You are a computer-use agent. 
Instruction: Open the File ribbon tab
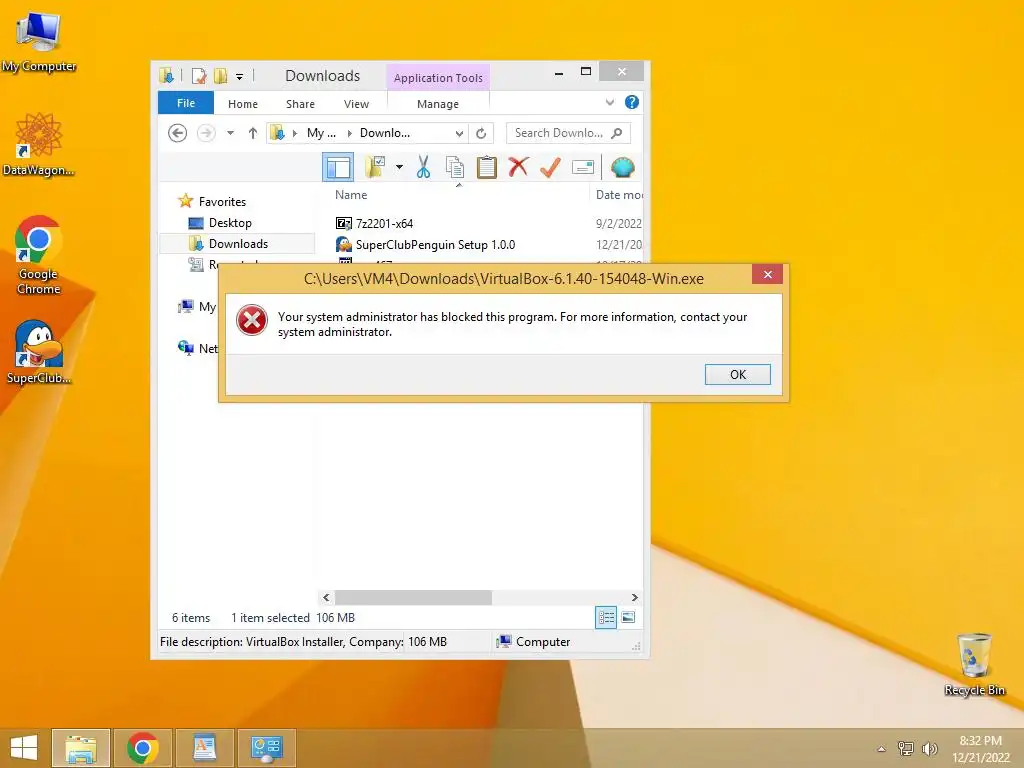186,103
